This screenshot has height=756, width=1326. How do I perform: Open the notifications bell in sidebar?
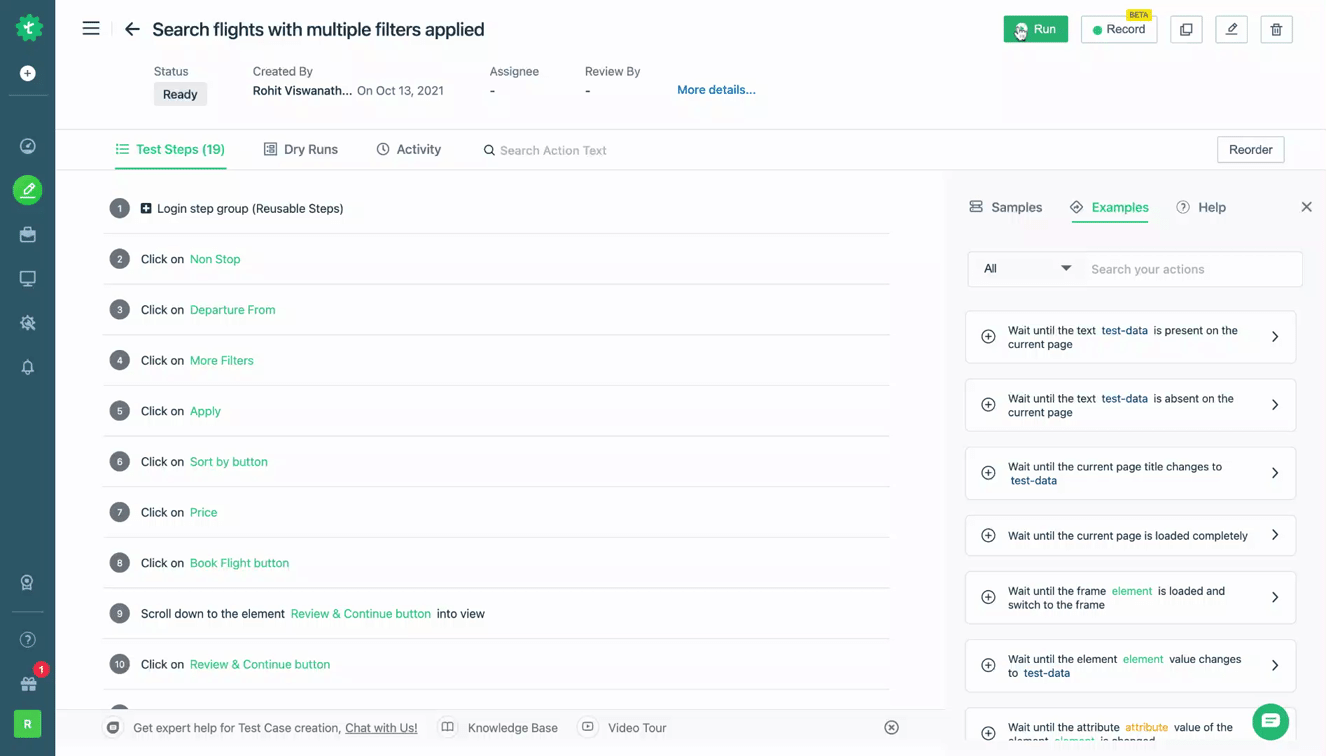tap(28, 367)
